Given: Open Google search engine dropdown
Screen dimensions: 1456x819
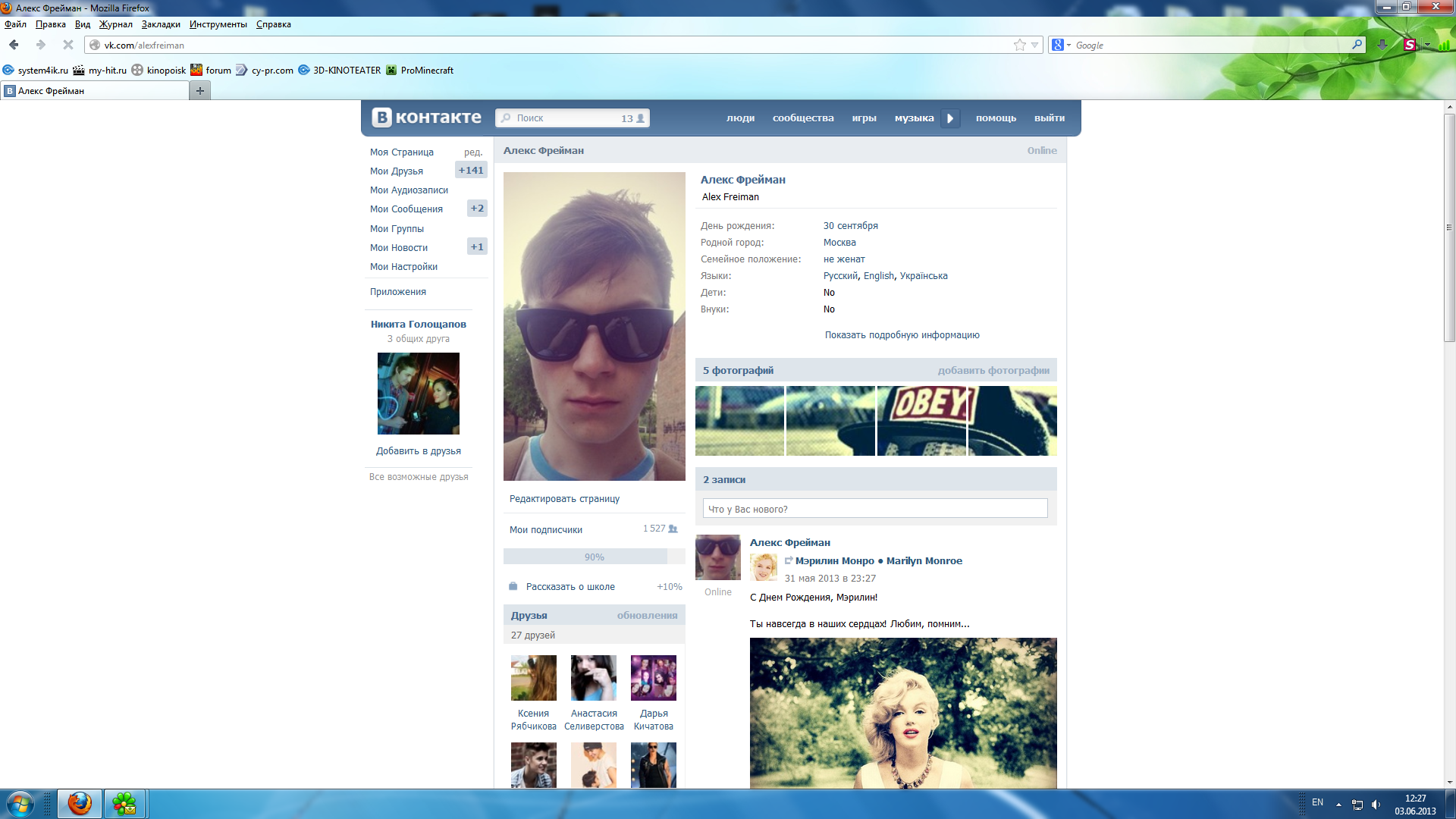Looking at the screenshot, I should (1062, 45).
